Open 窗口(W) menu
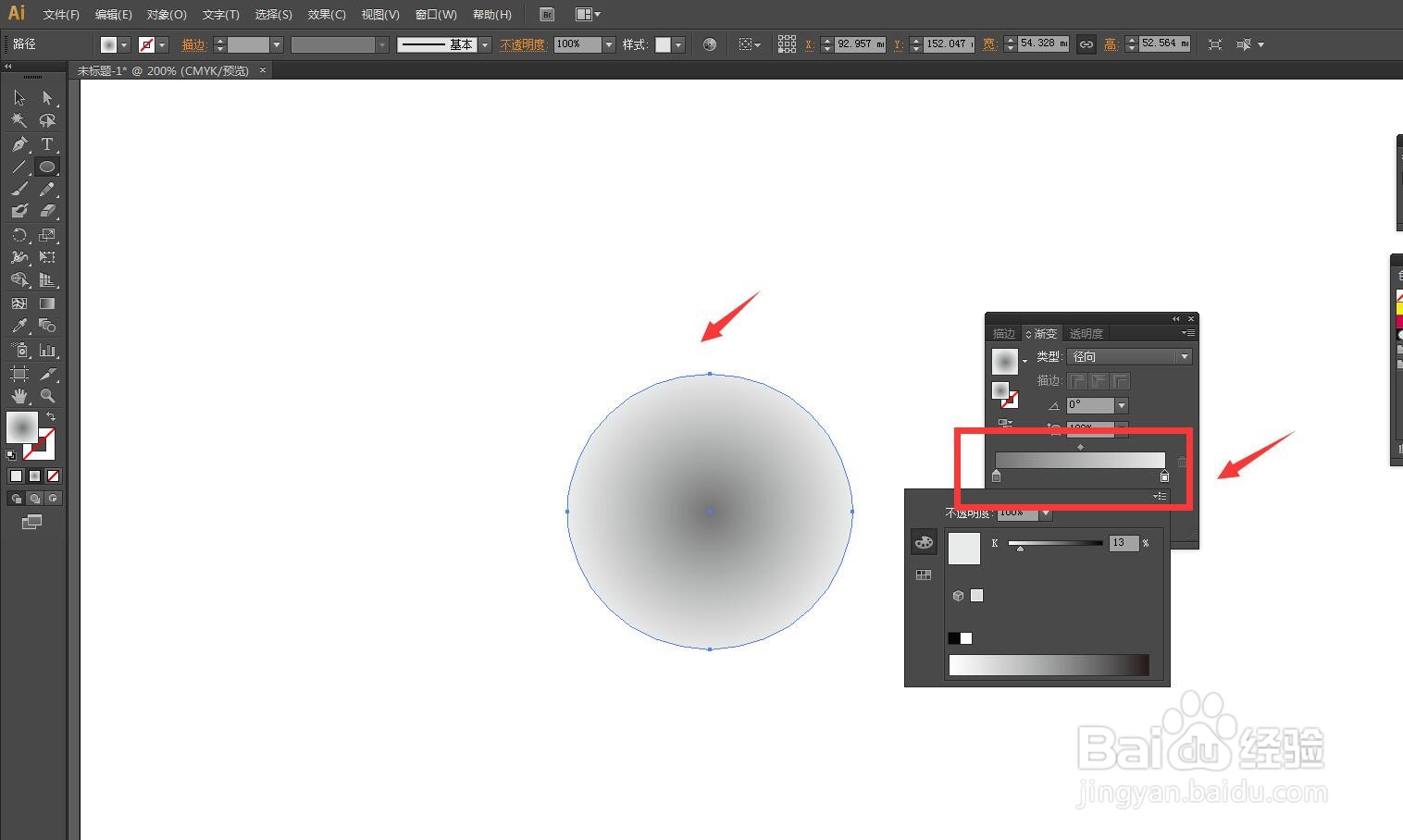This screenshot has width=1403, height=840. point(436,15)
